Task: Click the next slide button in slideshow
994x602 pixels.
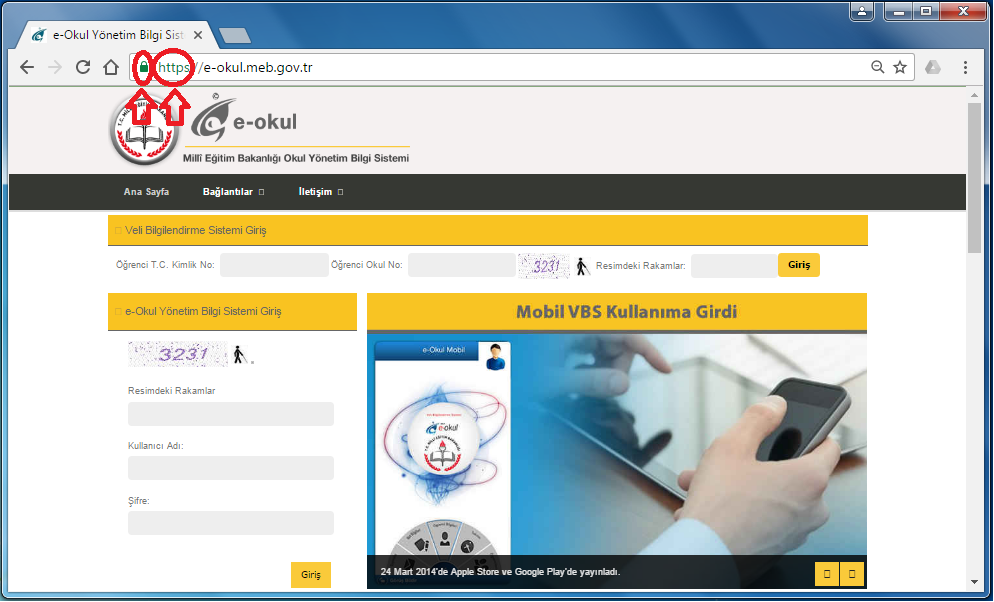Action: [x=852, y=574]
